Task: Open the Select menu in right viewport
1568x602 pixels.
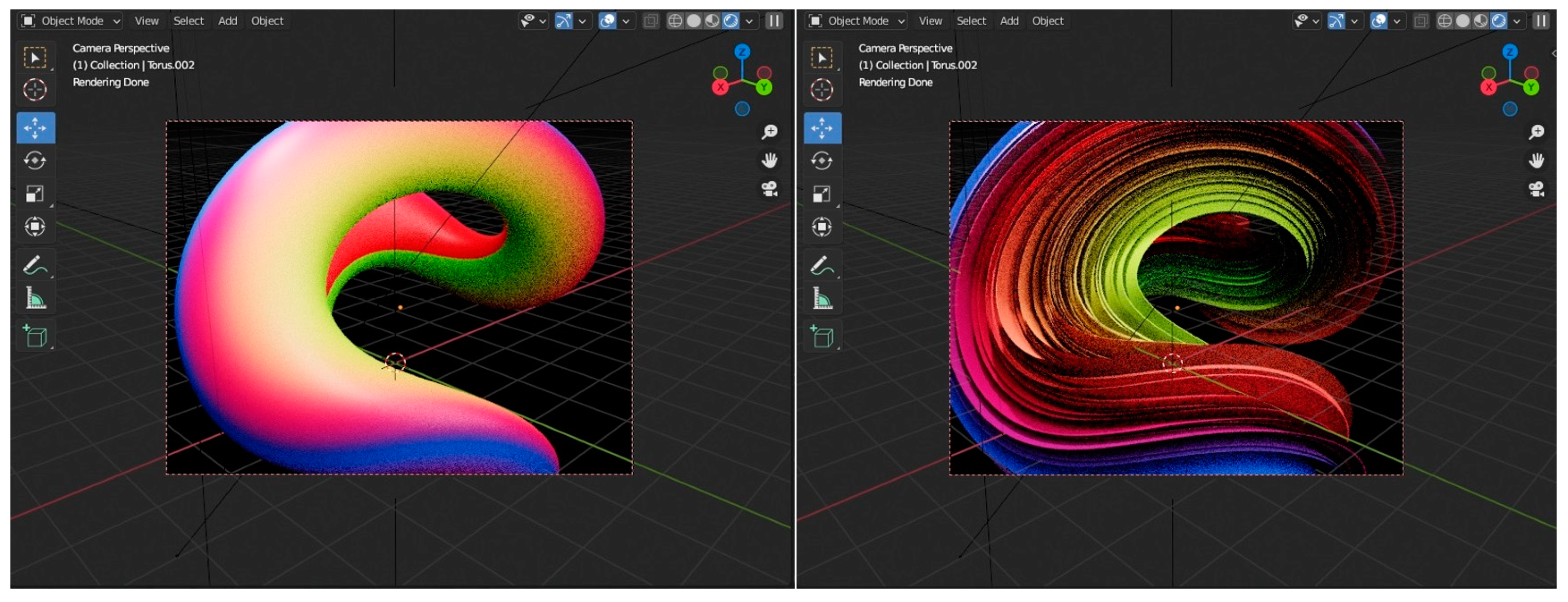Action: click(x=971, y=21)
